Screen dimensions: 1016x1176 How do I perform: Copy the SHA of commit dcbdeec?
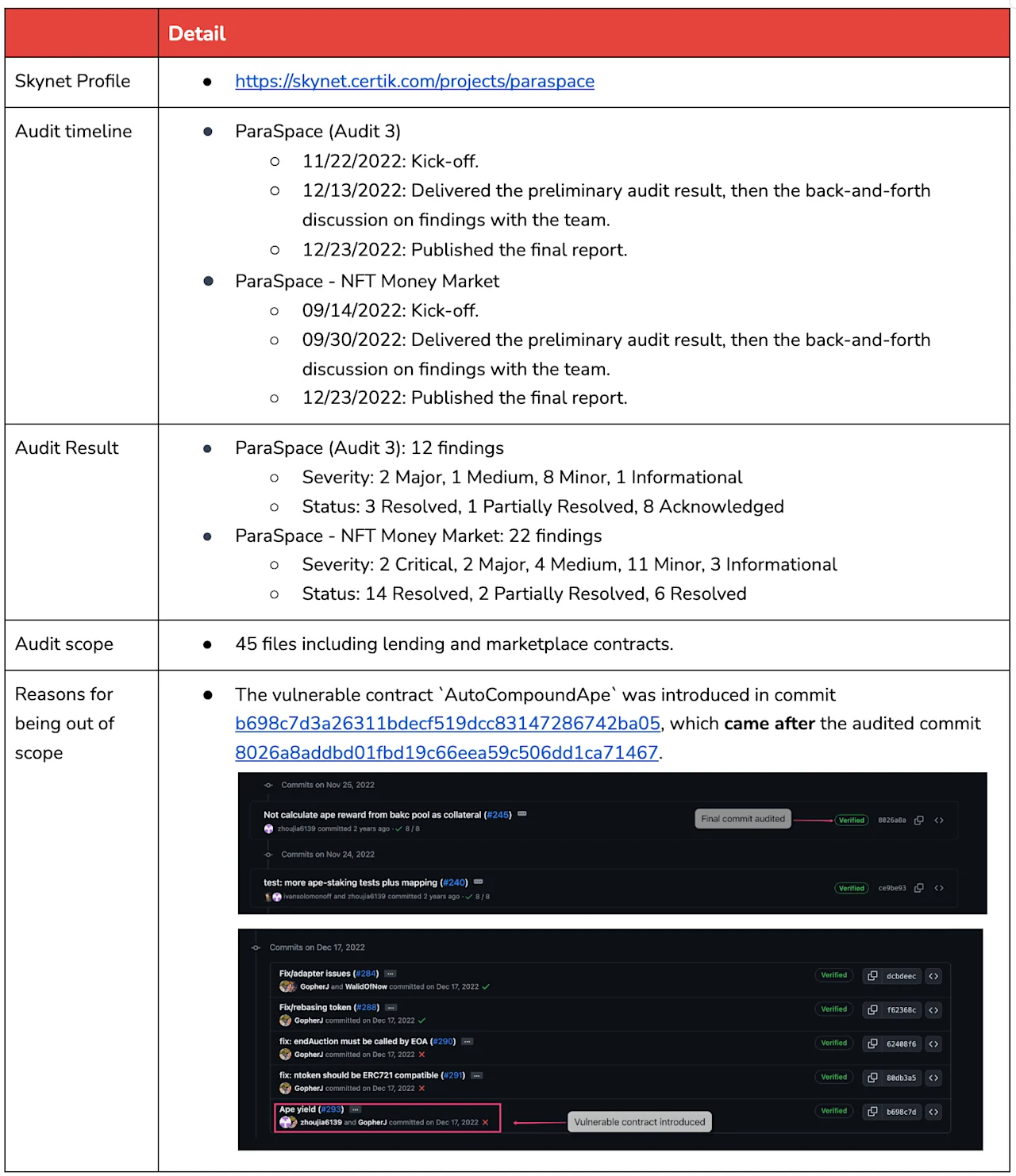pyautogui.click(x=872, y=976)
